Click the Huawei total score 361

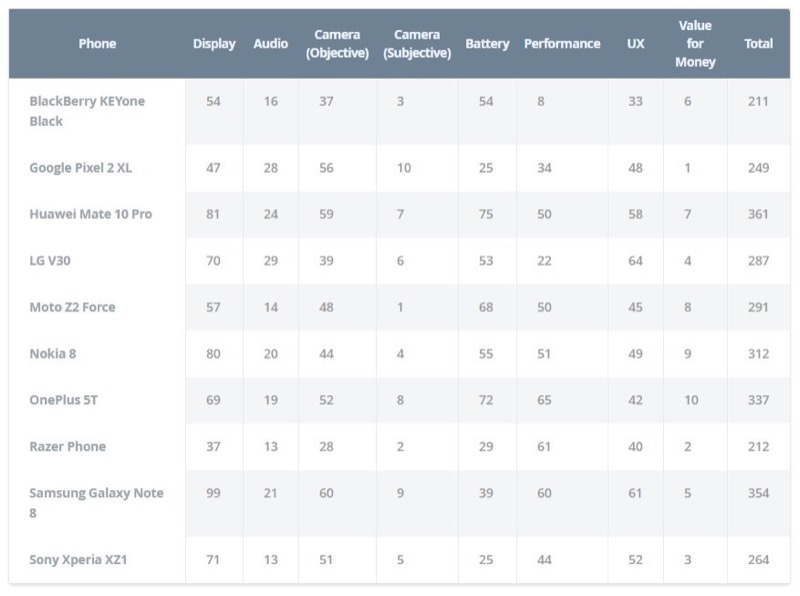click(x=758, y=214)
